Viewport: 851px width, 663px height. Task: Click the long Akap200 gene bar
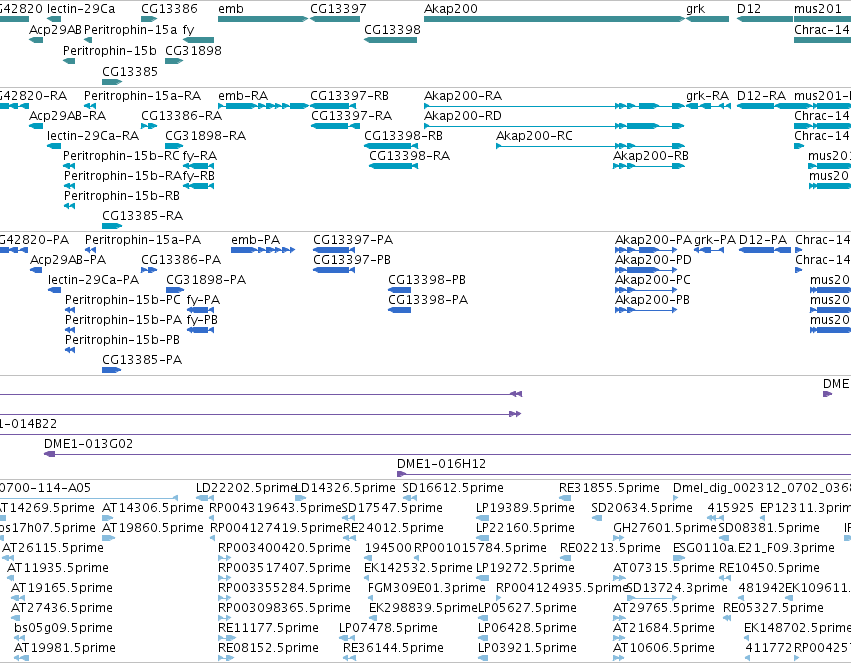554,19
